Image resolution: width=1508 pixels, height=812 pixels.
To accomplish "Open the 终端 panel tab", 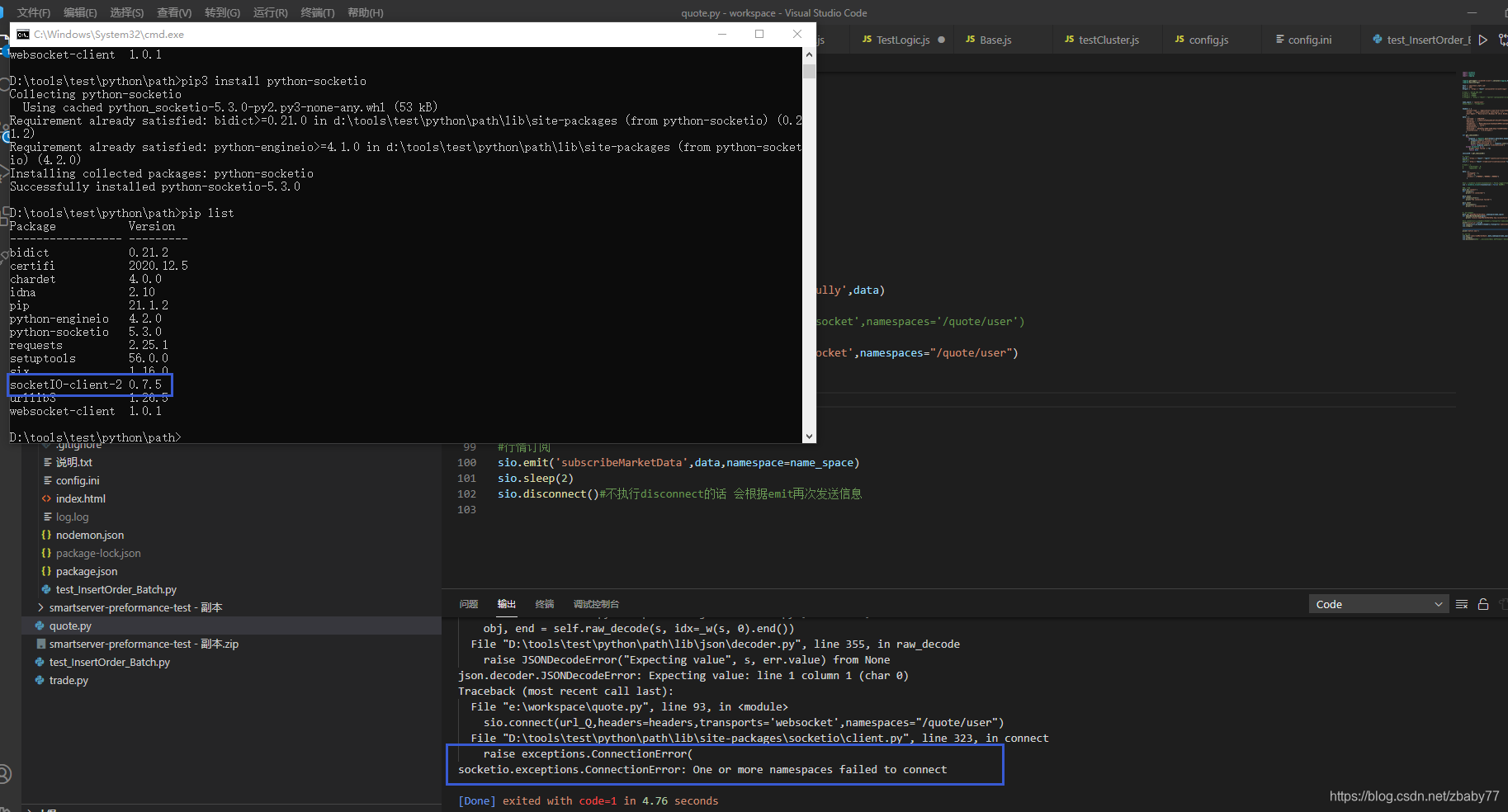I will [x=545, y=604].
